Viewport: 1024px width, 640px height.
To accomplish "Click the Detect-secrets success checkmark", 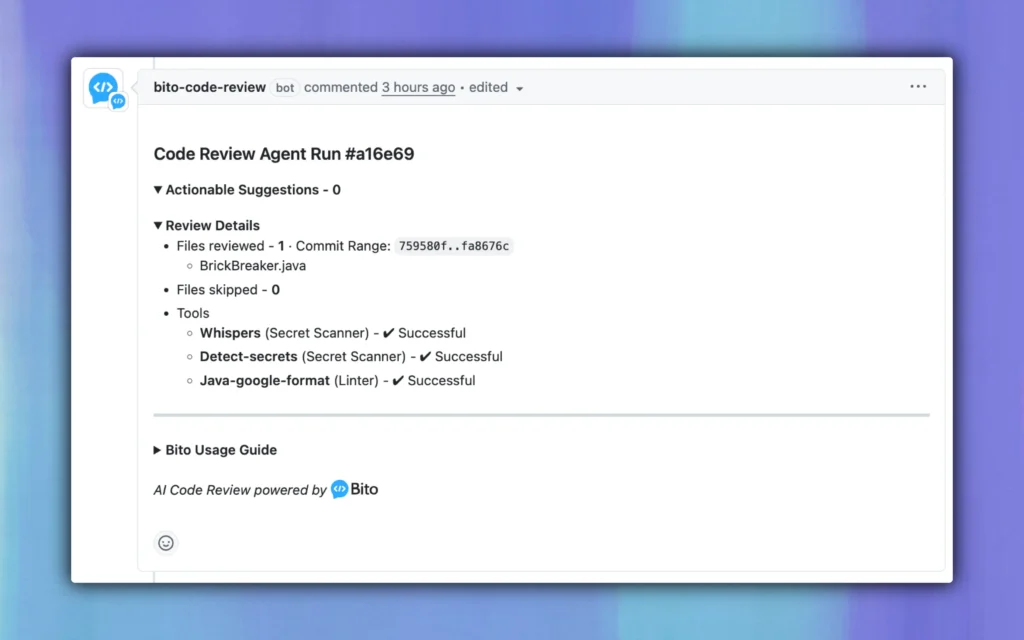I will point(425,357).
